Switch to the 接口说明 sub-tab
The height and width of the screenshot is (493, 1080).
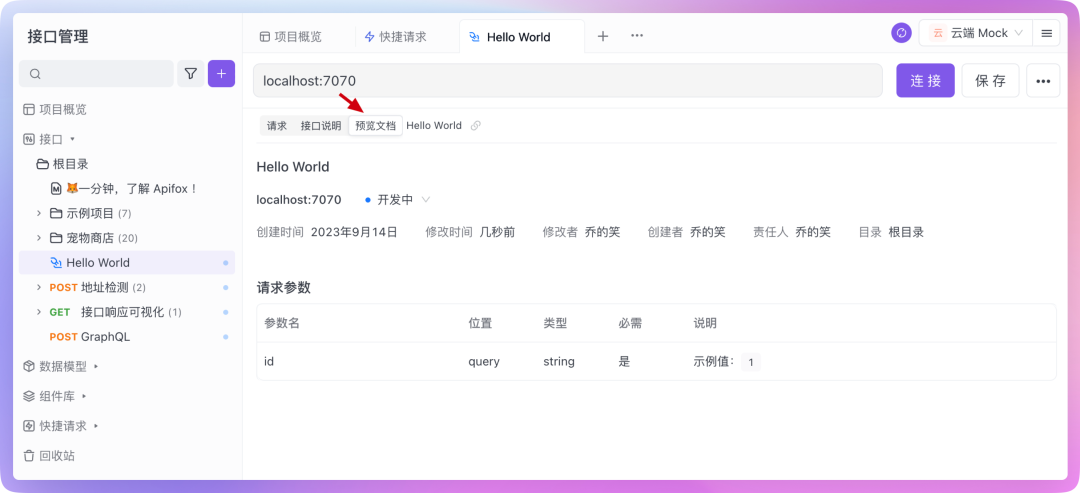pyautogui.click(x=321, y=126)
